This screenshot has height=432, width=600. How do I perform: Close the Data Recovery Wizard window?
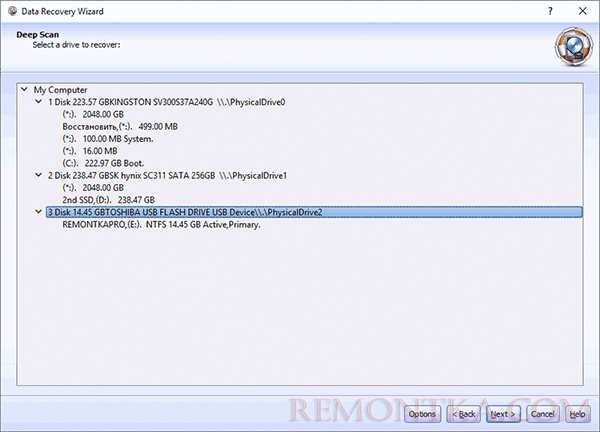(x=582, y=9)
